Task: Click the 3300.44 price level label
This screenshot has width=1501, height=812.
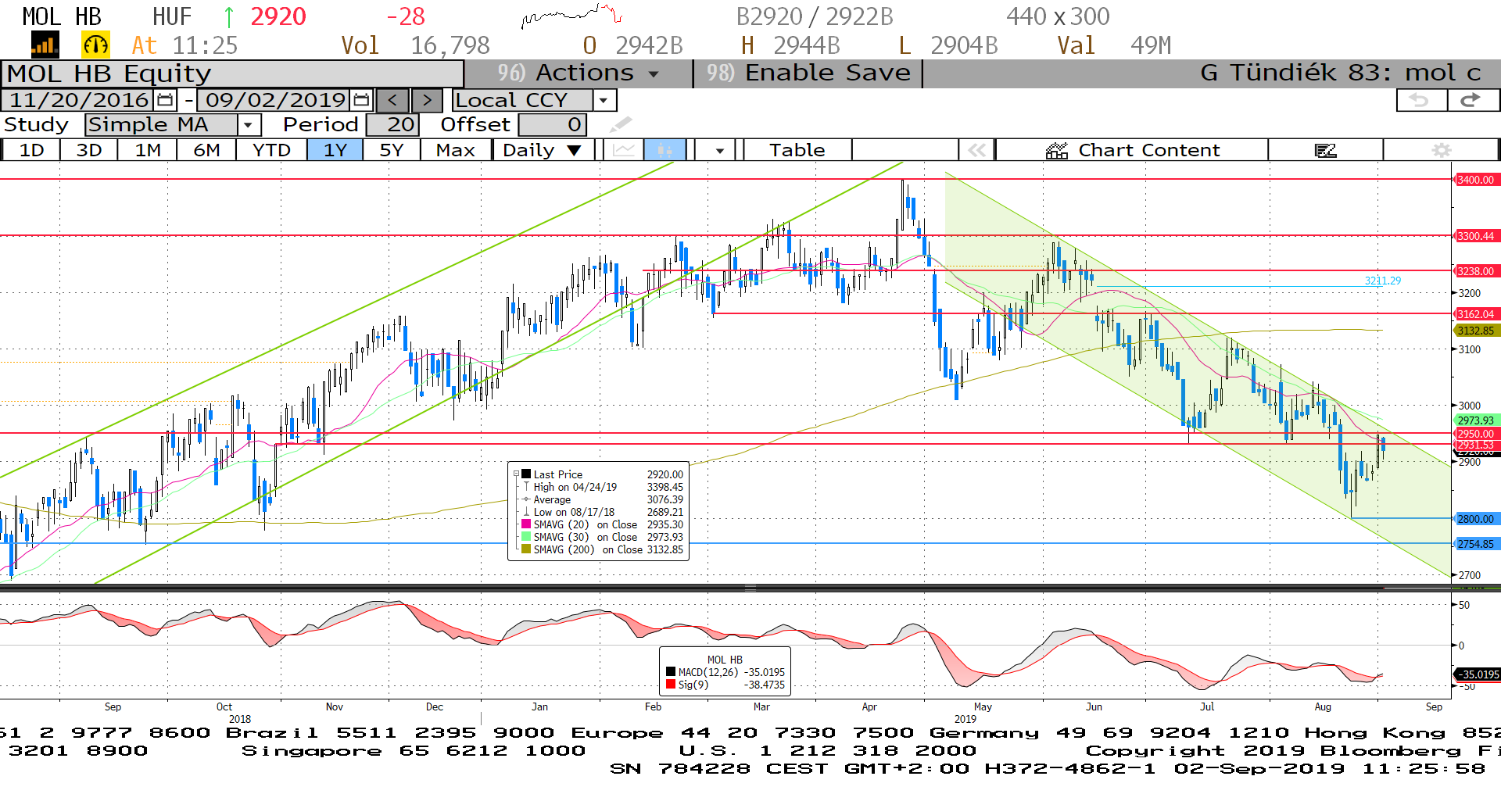Action: click(1475, 236)
